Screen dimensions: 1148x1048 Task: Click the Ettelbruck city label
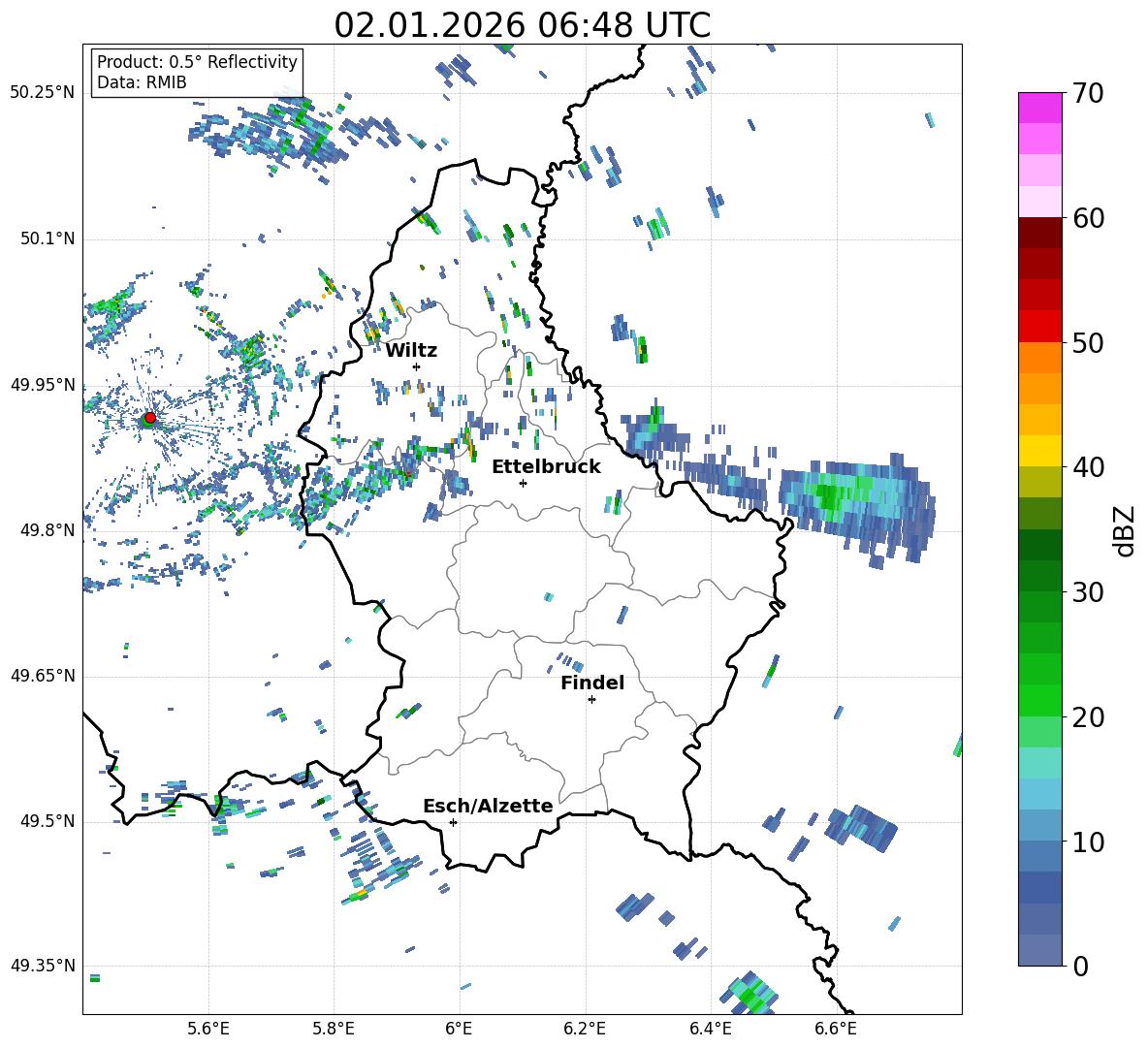pos(546,467)
